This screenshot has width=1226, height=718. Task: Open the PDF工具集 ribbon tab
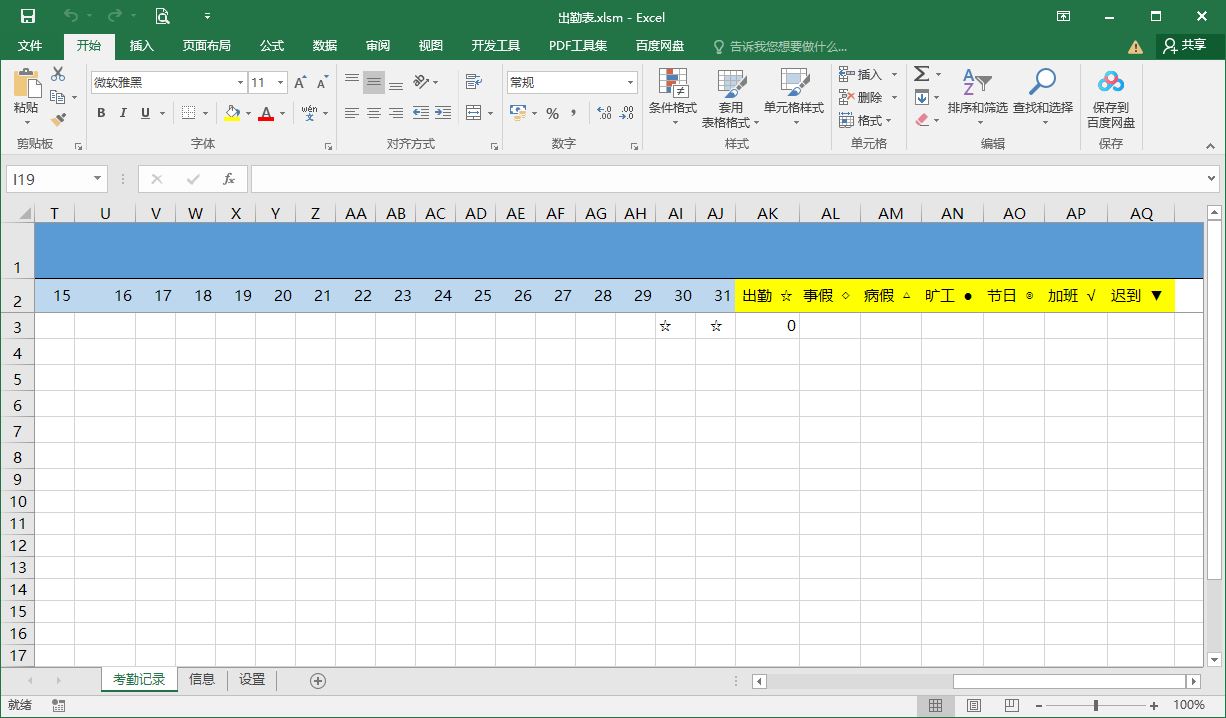(577, 45)
